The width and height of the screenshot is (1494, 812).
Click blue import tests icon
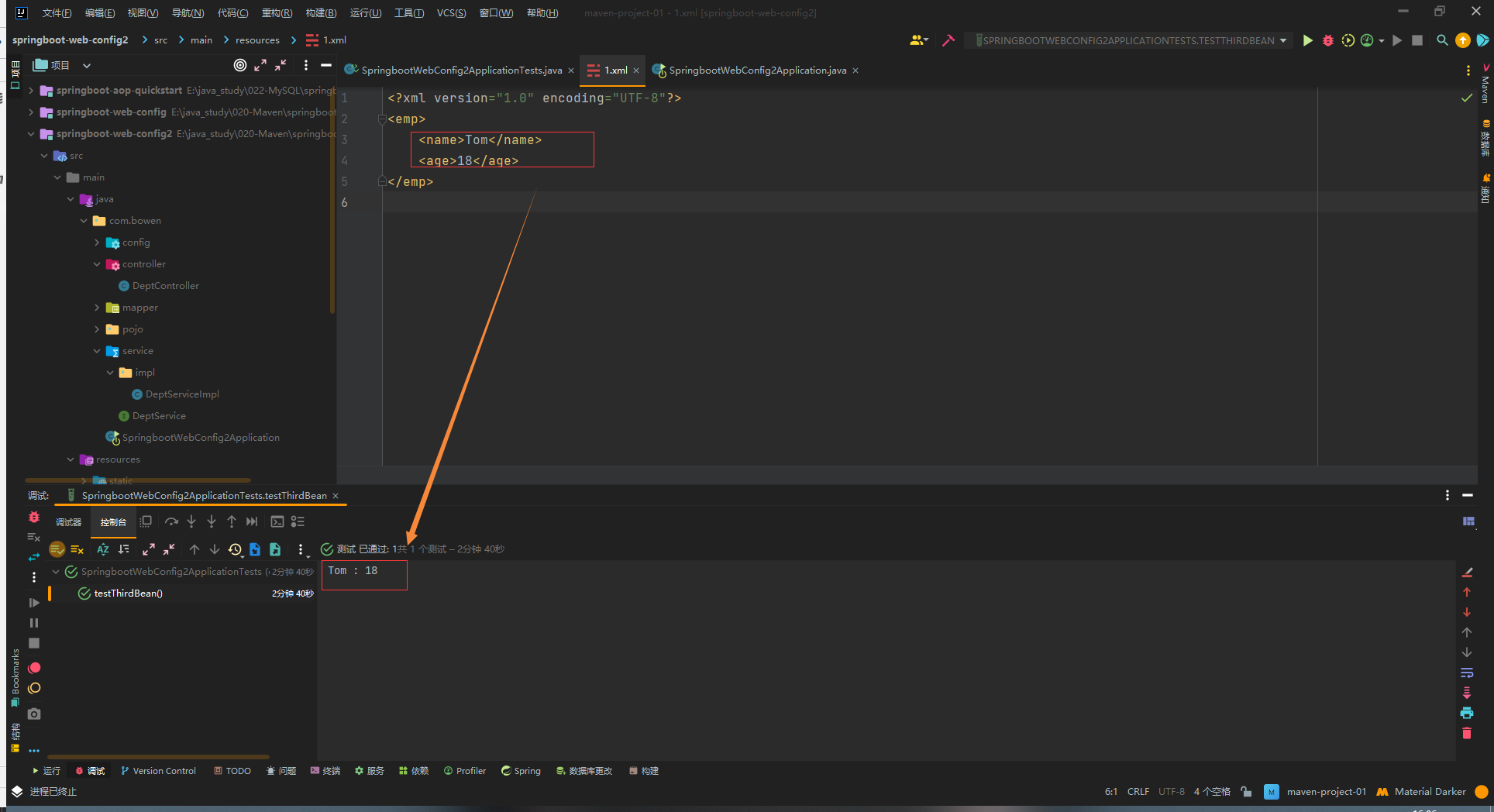(255, 549)
